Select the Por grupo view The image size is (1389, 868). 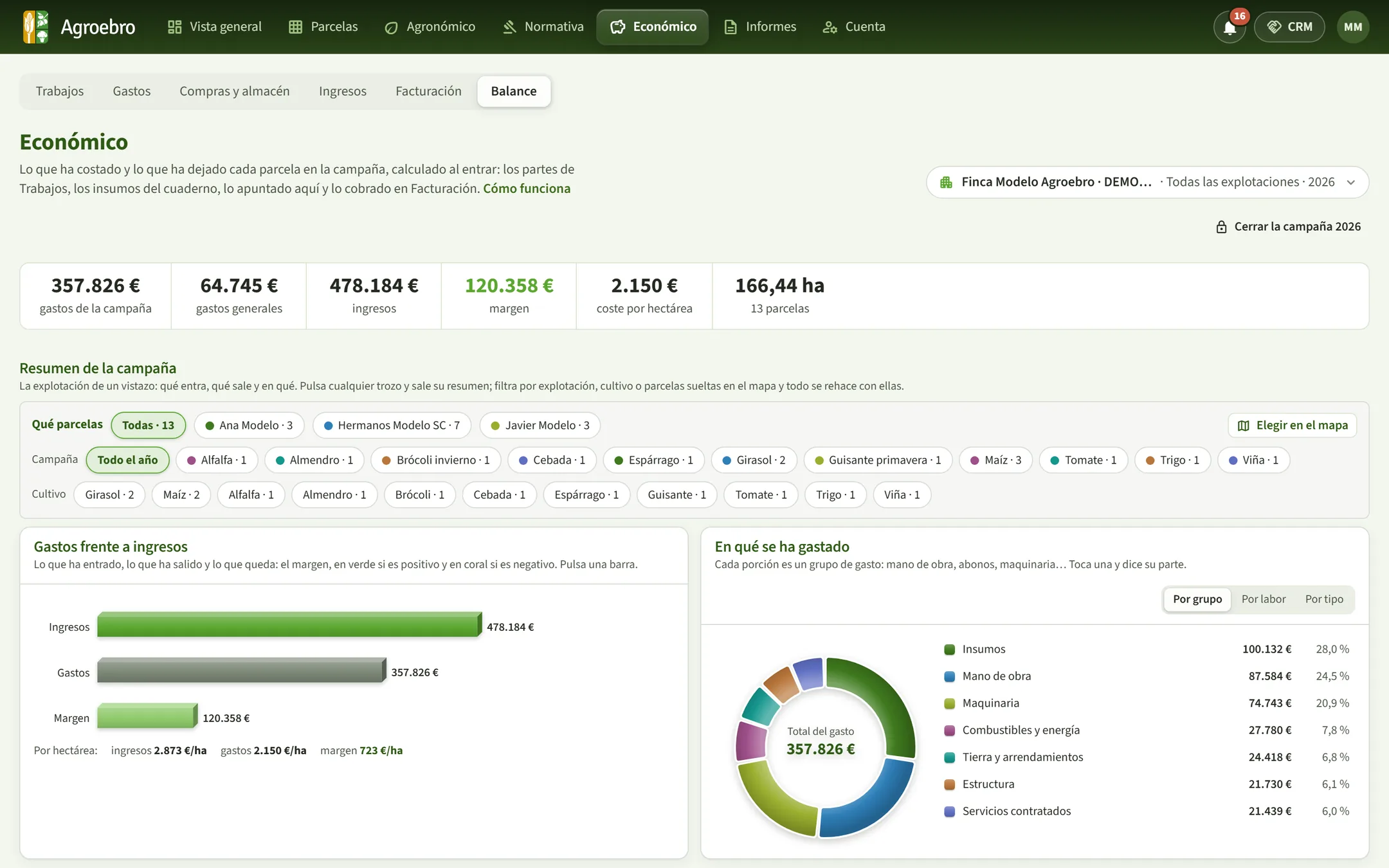coord(1197,599)
